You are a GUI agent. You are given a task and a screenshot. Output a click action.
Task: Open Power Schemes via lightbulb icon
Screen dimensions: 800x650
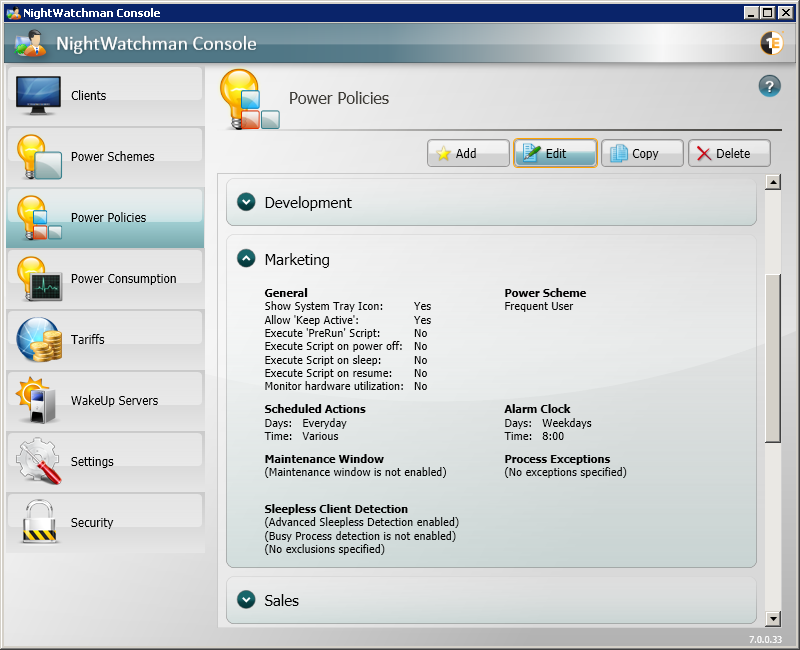tap(39, 157)
